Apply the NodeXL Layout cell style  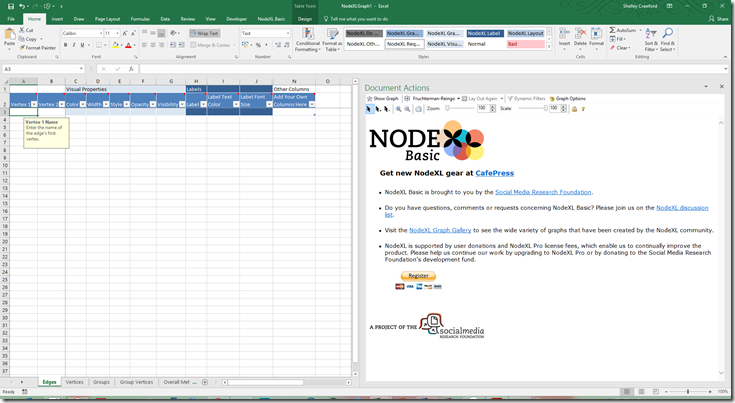(525, 33)
